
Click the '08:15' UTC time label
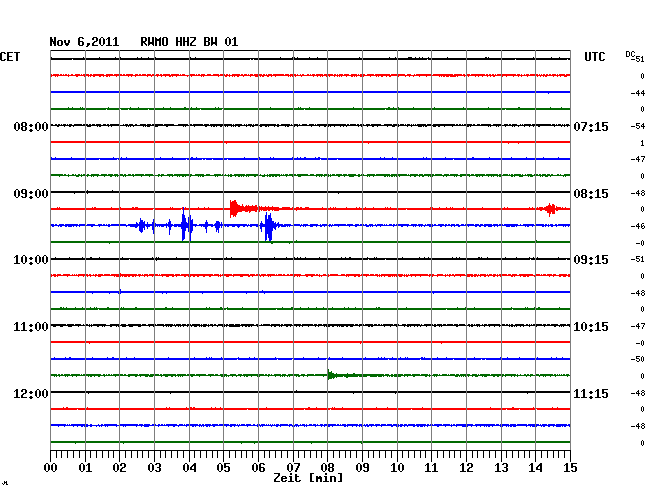[591, 194]
